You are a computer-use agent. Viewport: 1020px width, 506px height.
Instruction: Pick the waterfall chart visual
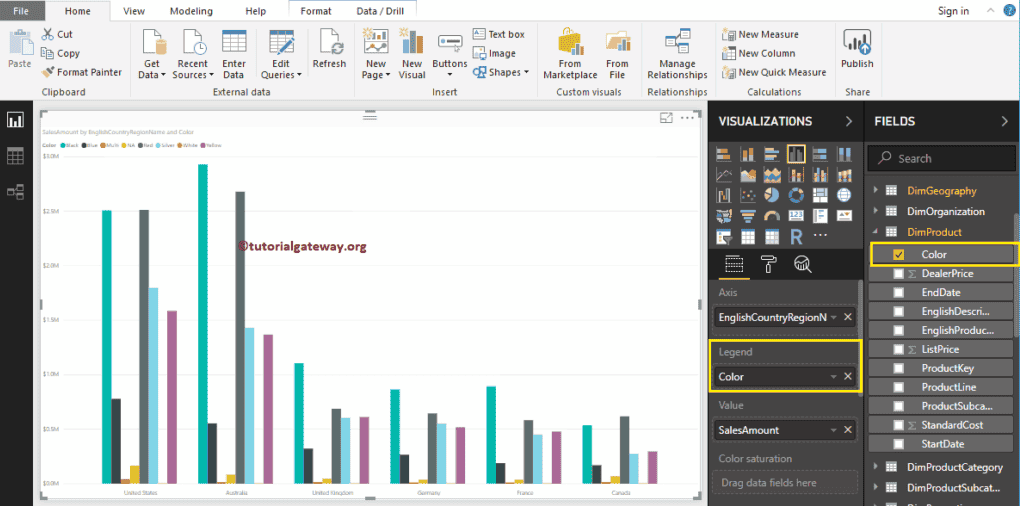point(723,195)
